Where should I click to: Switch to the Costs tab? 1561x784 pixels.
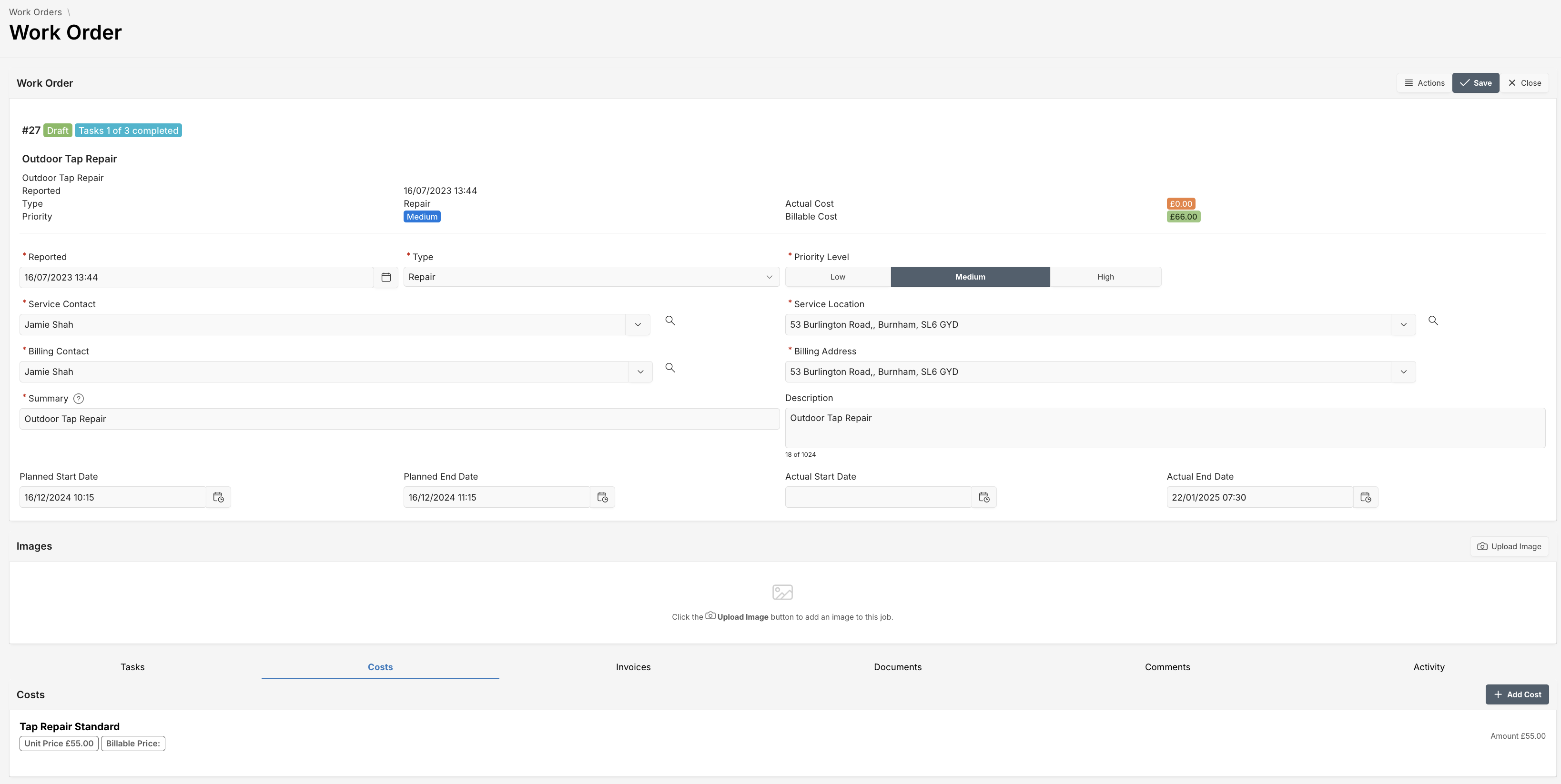tap(380, 667)
